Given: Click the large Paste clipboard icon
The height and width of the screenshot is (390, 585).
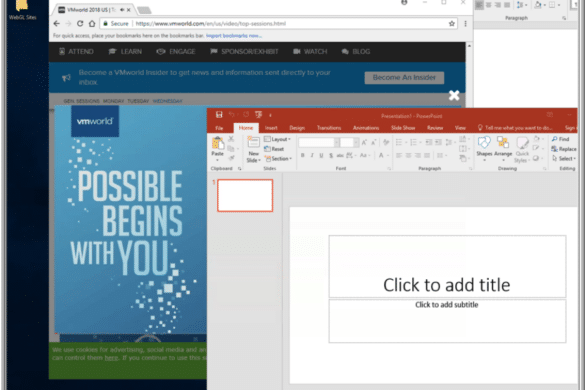Looking at the screenshot, I should tap(218, 143).
